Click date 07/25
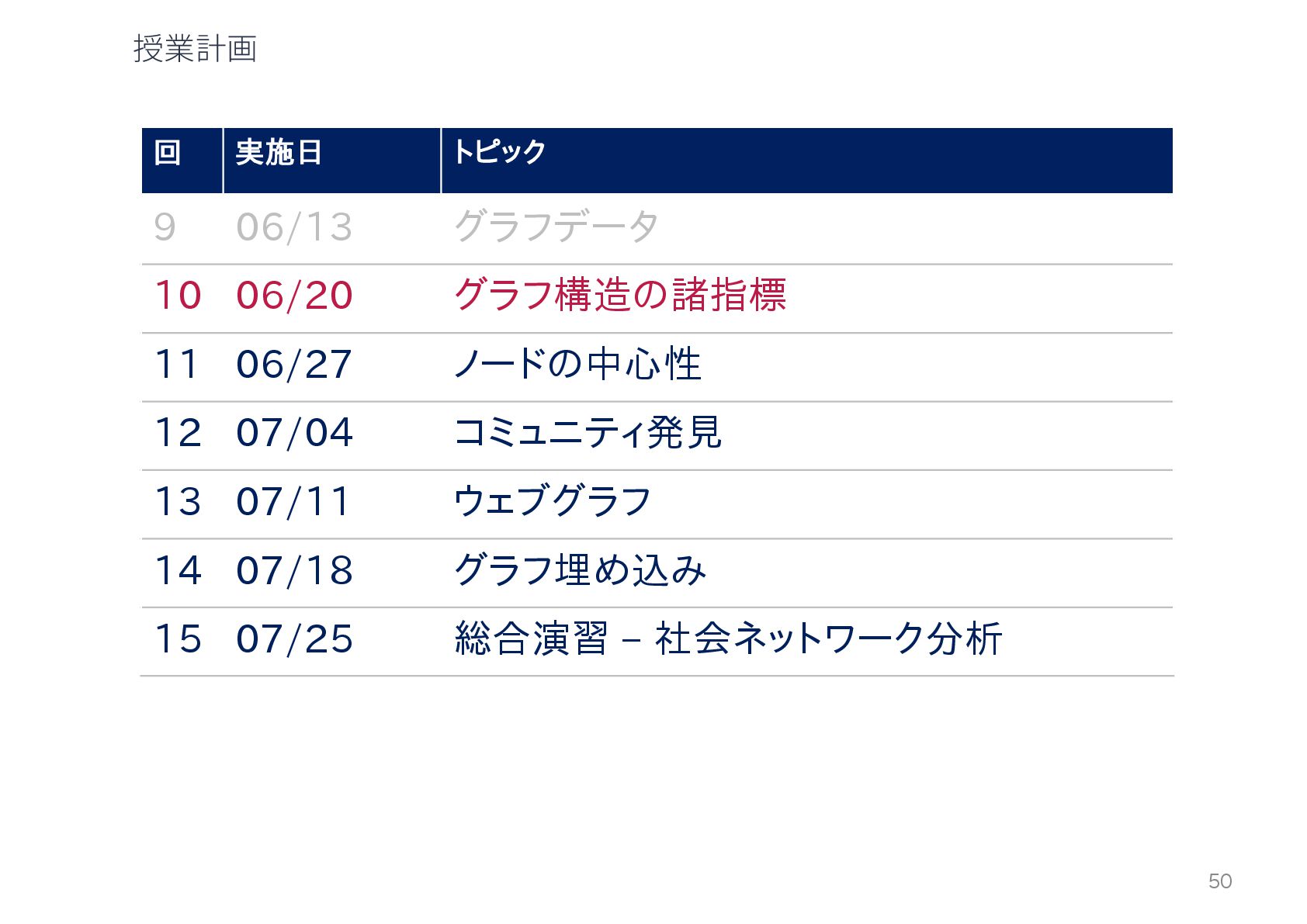This screenshot has height=924, width=1307. point(294,639)
